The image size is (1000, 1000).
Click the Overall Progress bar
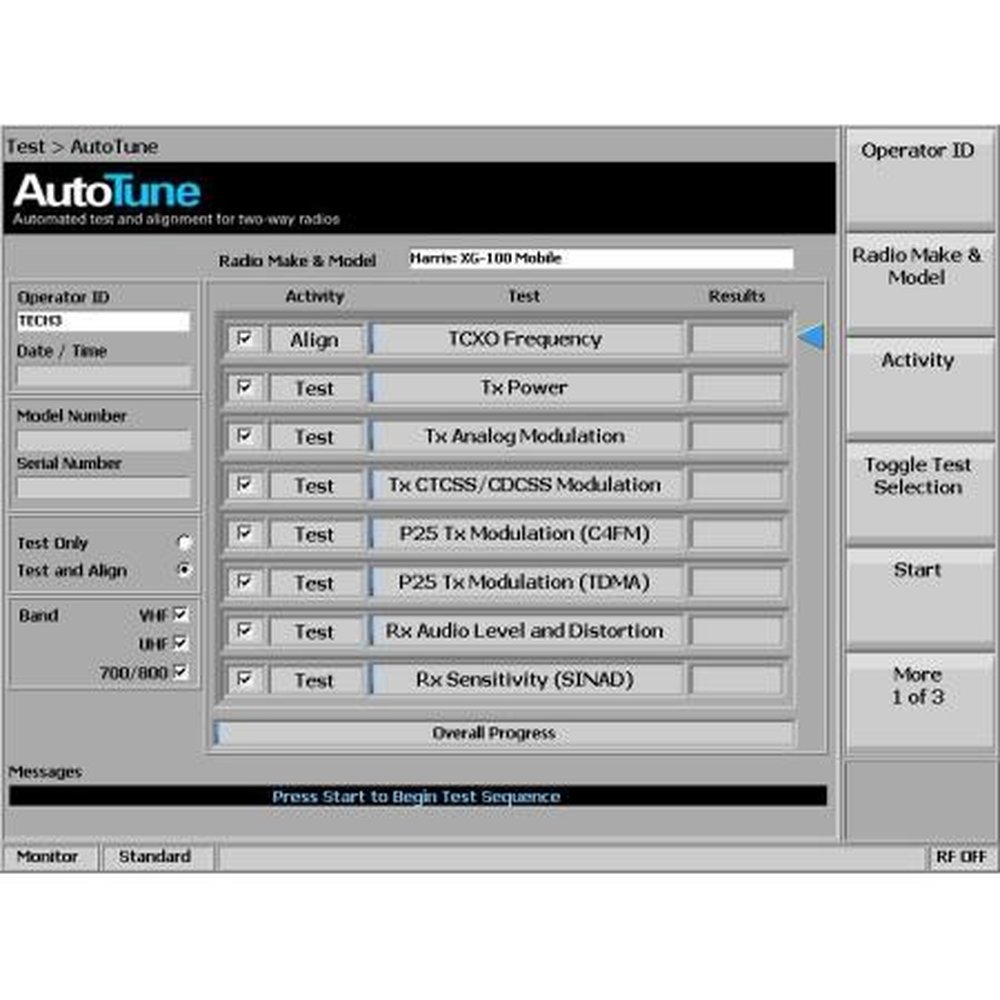(x=505, y=733)
